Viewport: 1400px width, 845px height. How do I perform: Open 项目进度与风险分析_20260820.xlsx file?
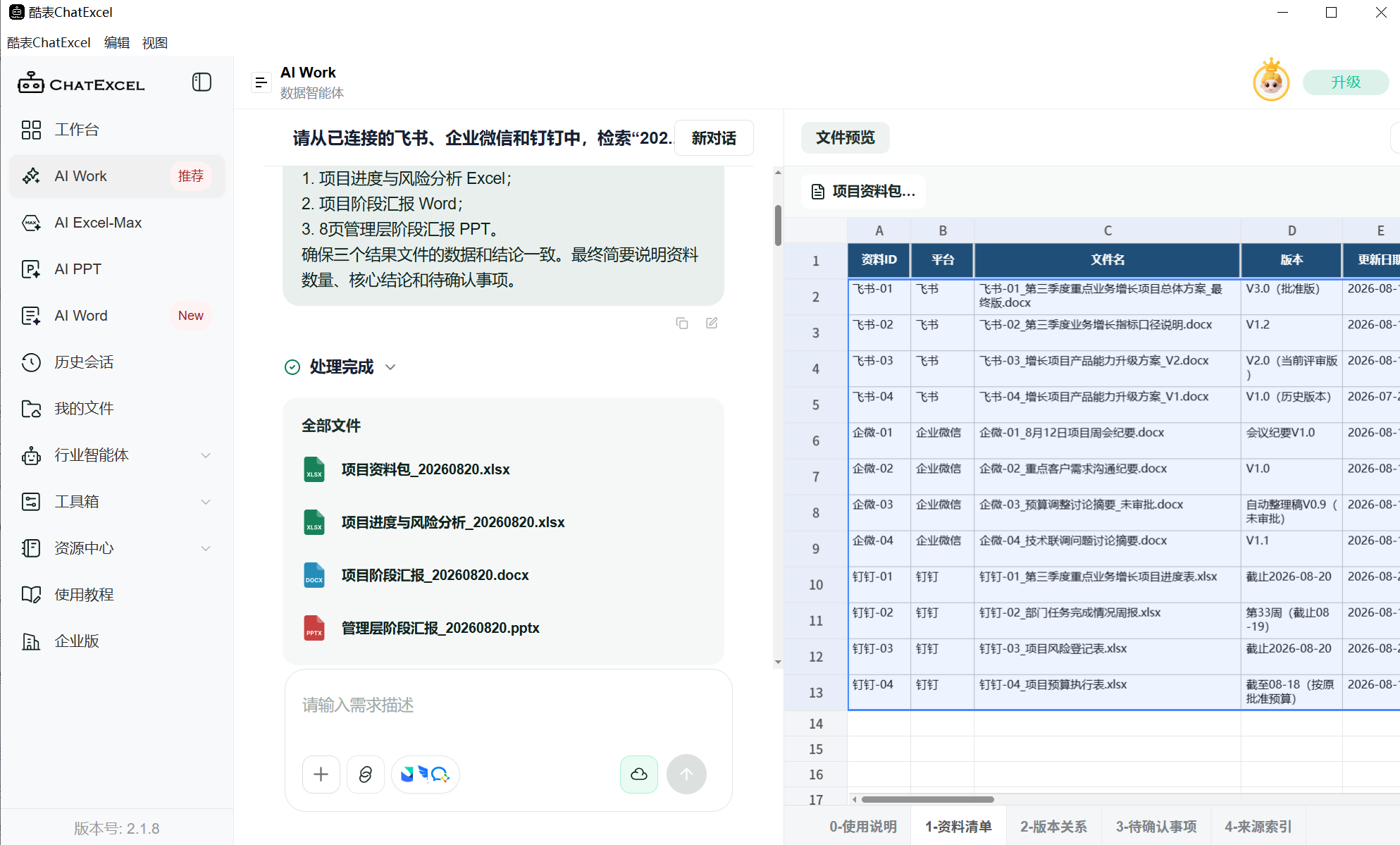click(x=453, y=522)
